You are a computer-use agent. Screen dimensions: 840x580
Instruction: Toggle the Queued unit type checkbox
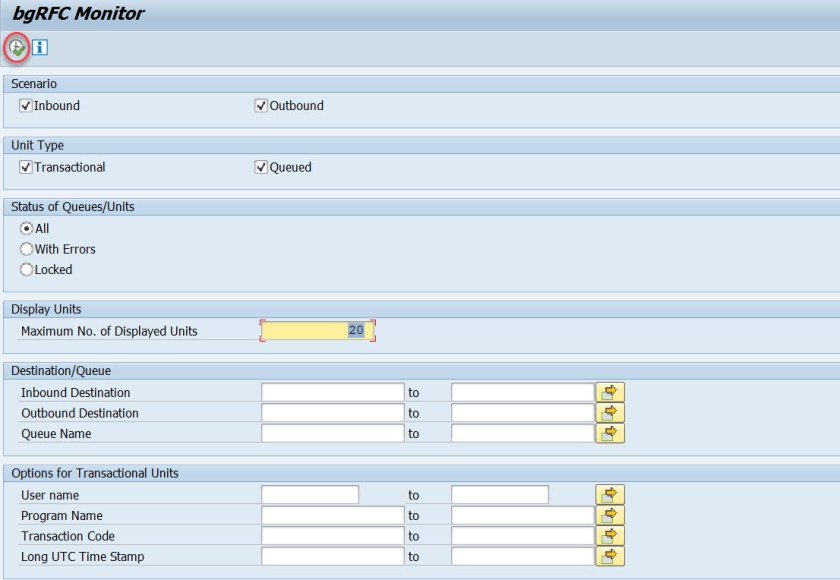[262, 168]
